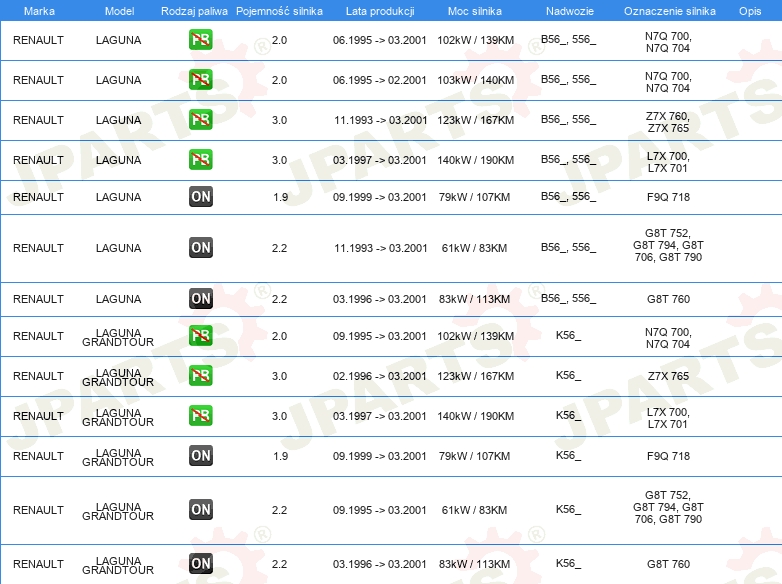Click K56_ body code in the Z7X 765 row
782x584 pixels.
click(x=569, y=376)
